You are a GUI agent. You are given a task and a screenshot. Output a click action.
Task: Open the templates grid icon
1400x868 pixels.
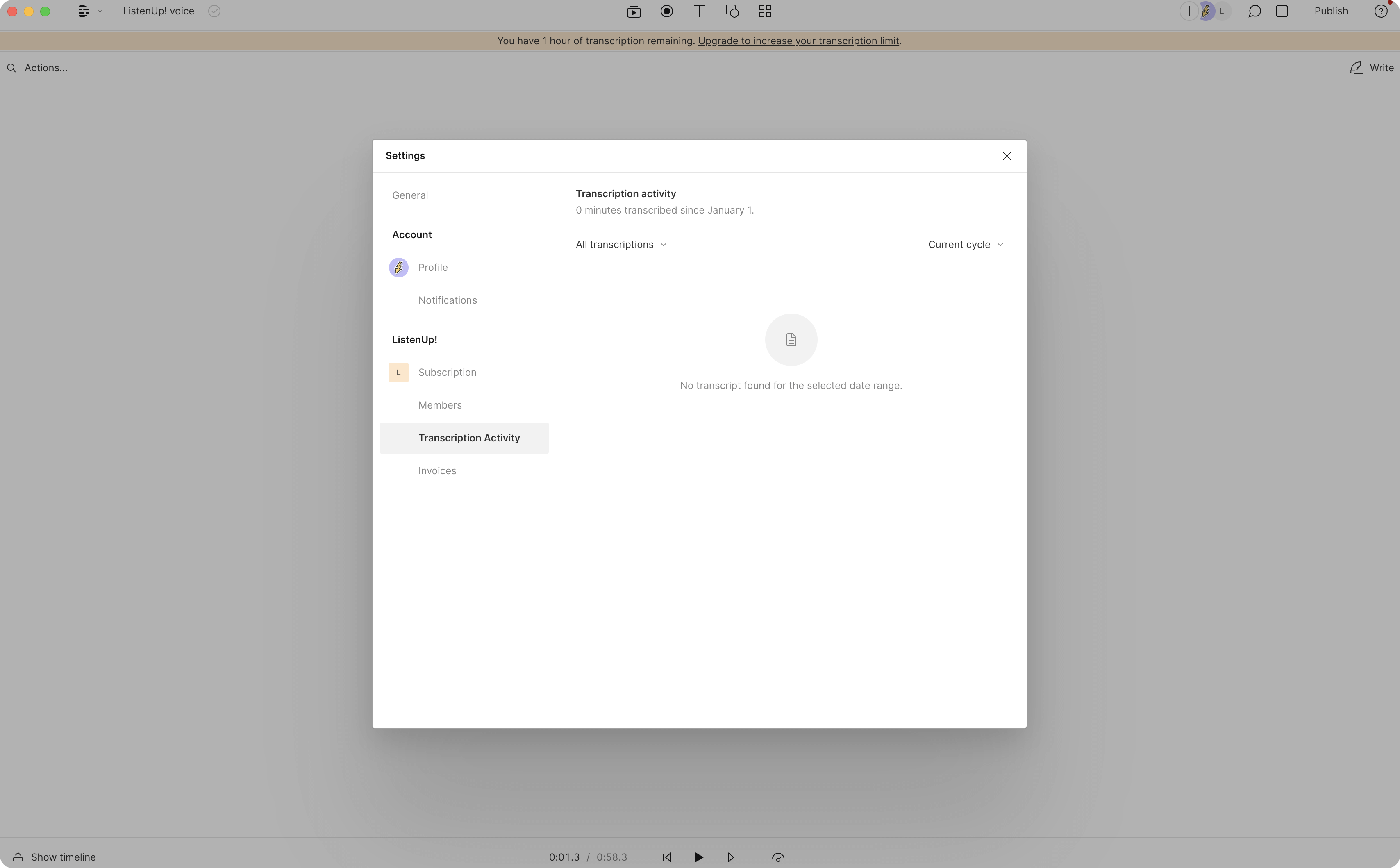[765, 11]
